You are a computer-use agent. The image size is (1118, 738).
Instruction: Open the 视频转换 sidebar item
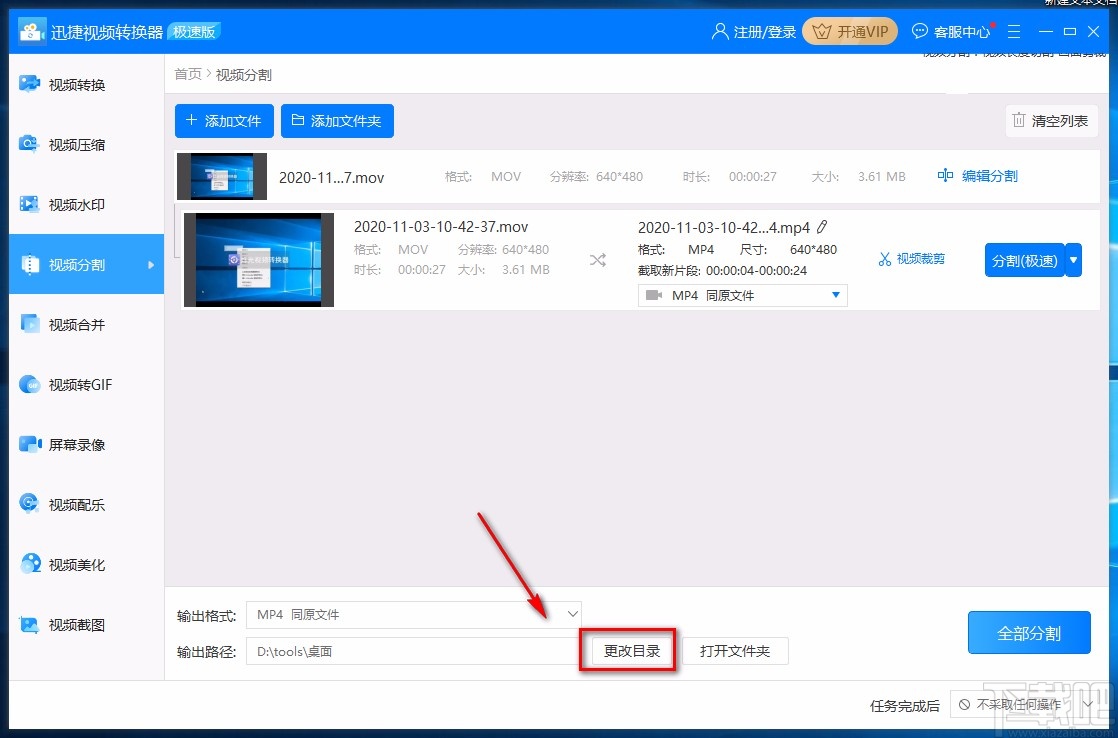point(86,84)
